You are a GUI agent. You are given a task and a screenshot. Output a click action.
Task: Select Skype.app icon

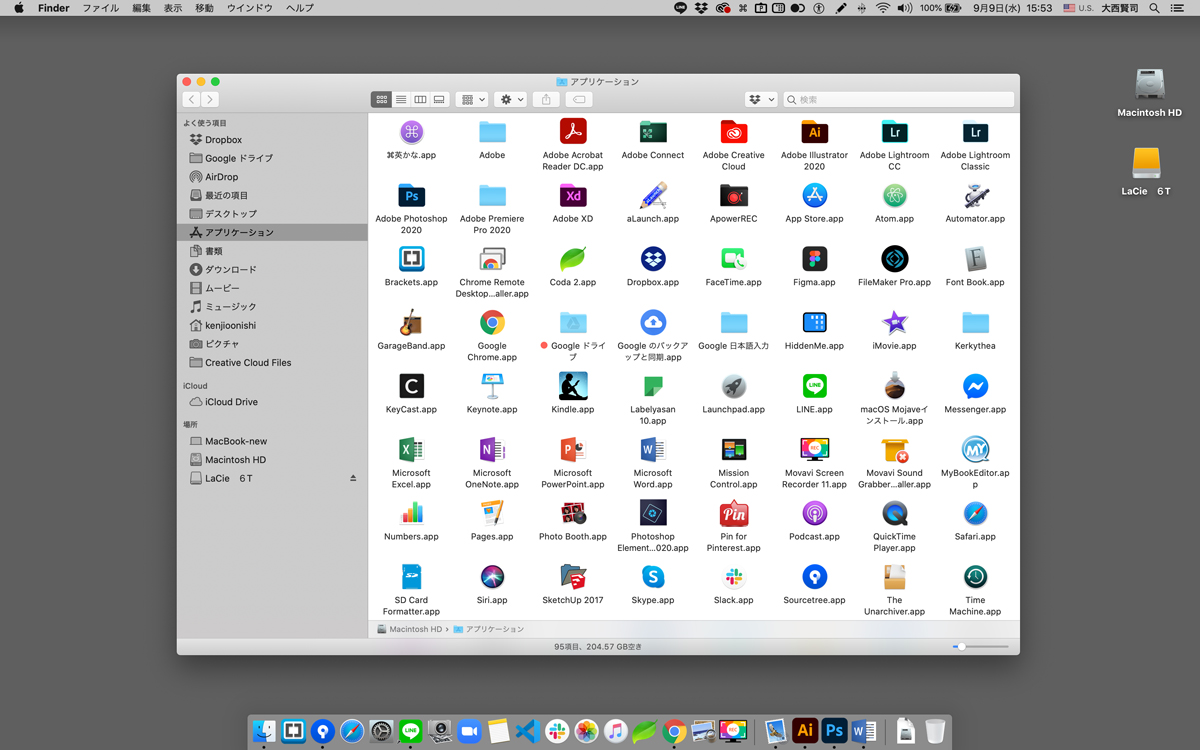(x=653, y=577)
